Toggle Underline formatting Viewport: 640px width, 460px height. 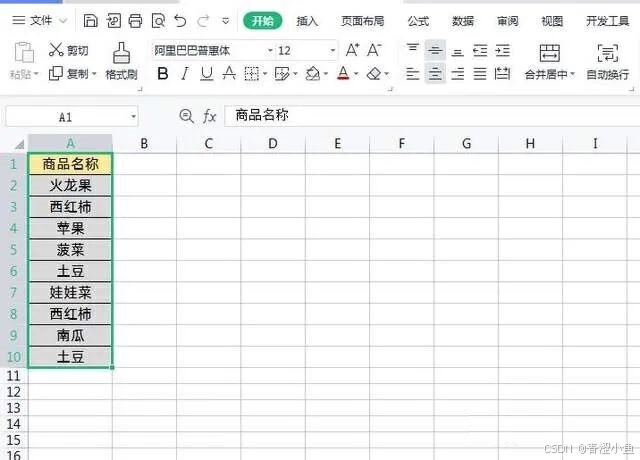click(207, 74)
